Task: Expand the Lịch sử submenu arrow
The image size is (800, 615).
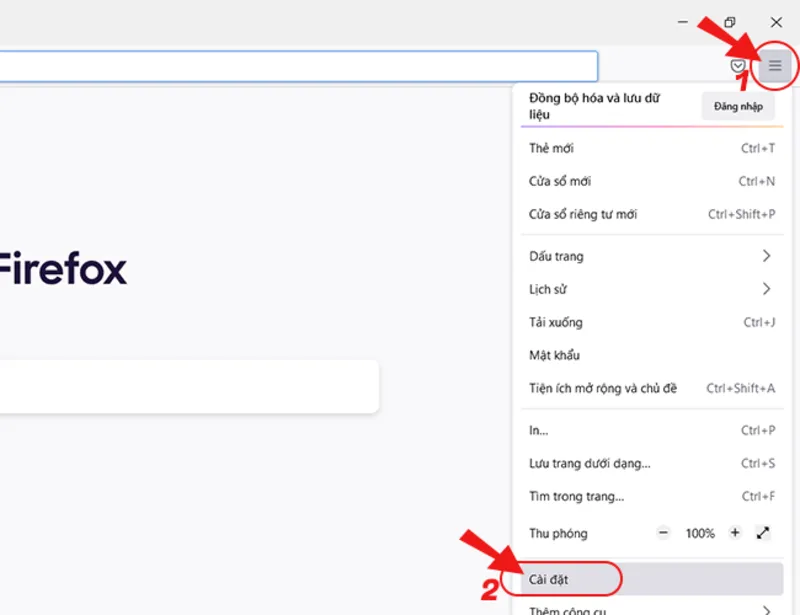Action: pyautogui.click(x=766, y=289)
